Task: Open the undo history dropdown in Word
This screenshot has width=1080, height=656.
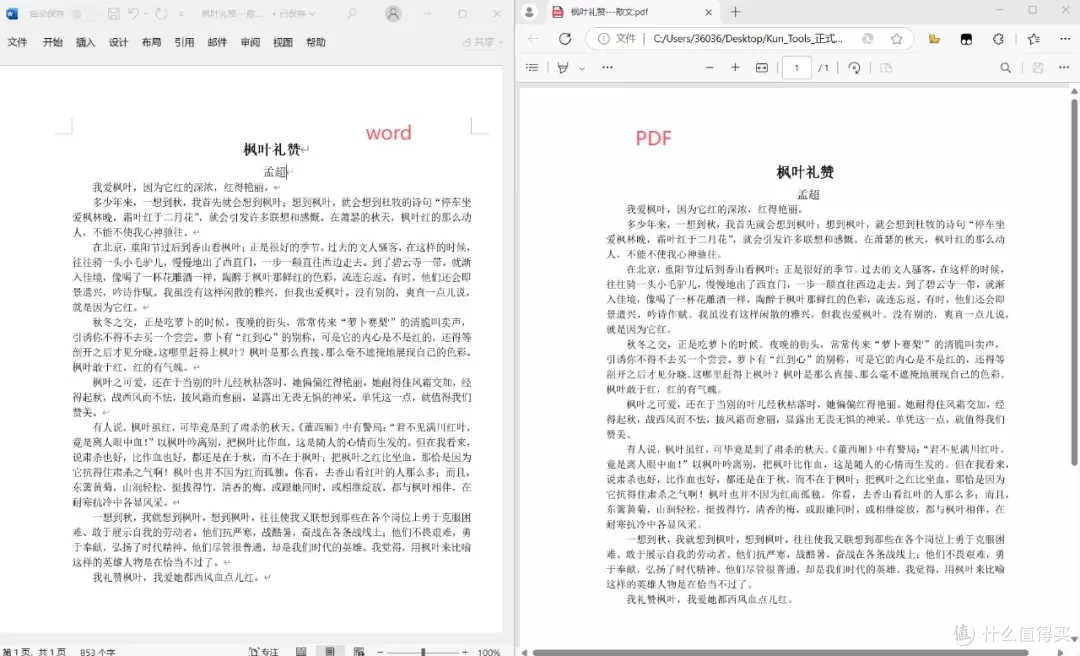Action: pyautogui.click(x=145, y=14)
